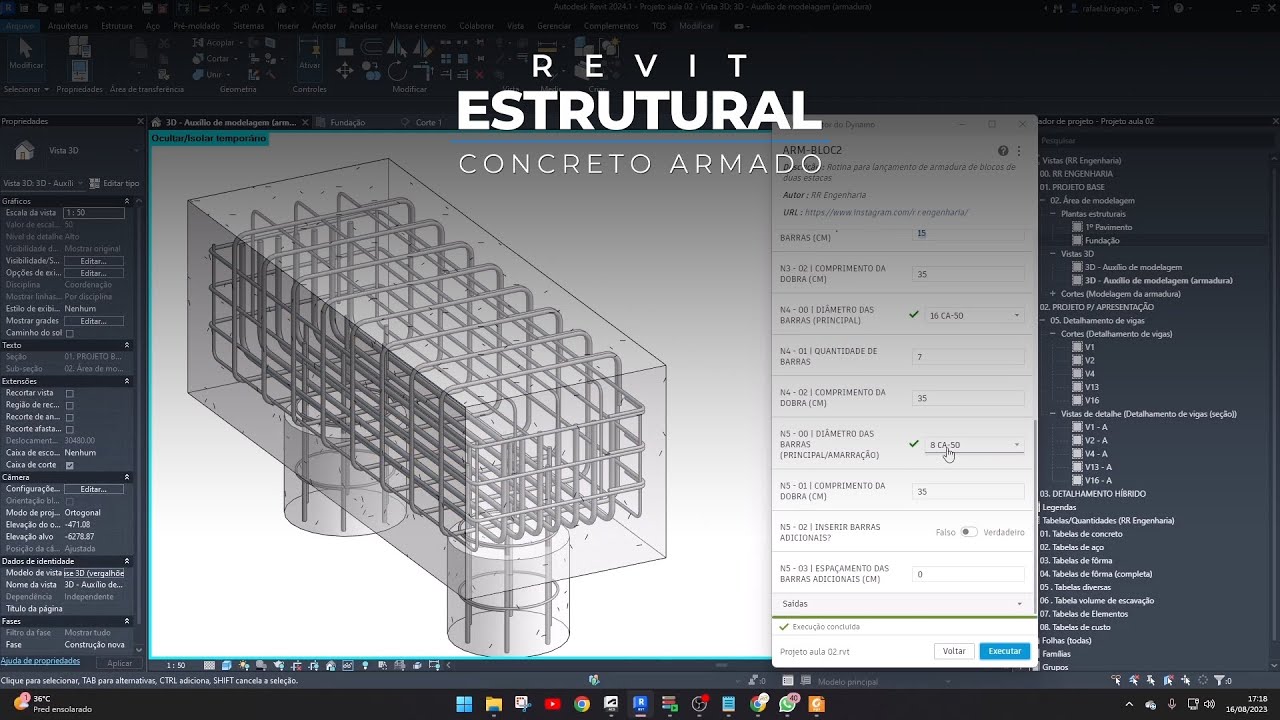Click the Windows Start button

464,704
